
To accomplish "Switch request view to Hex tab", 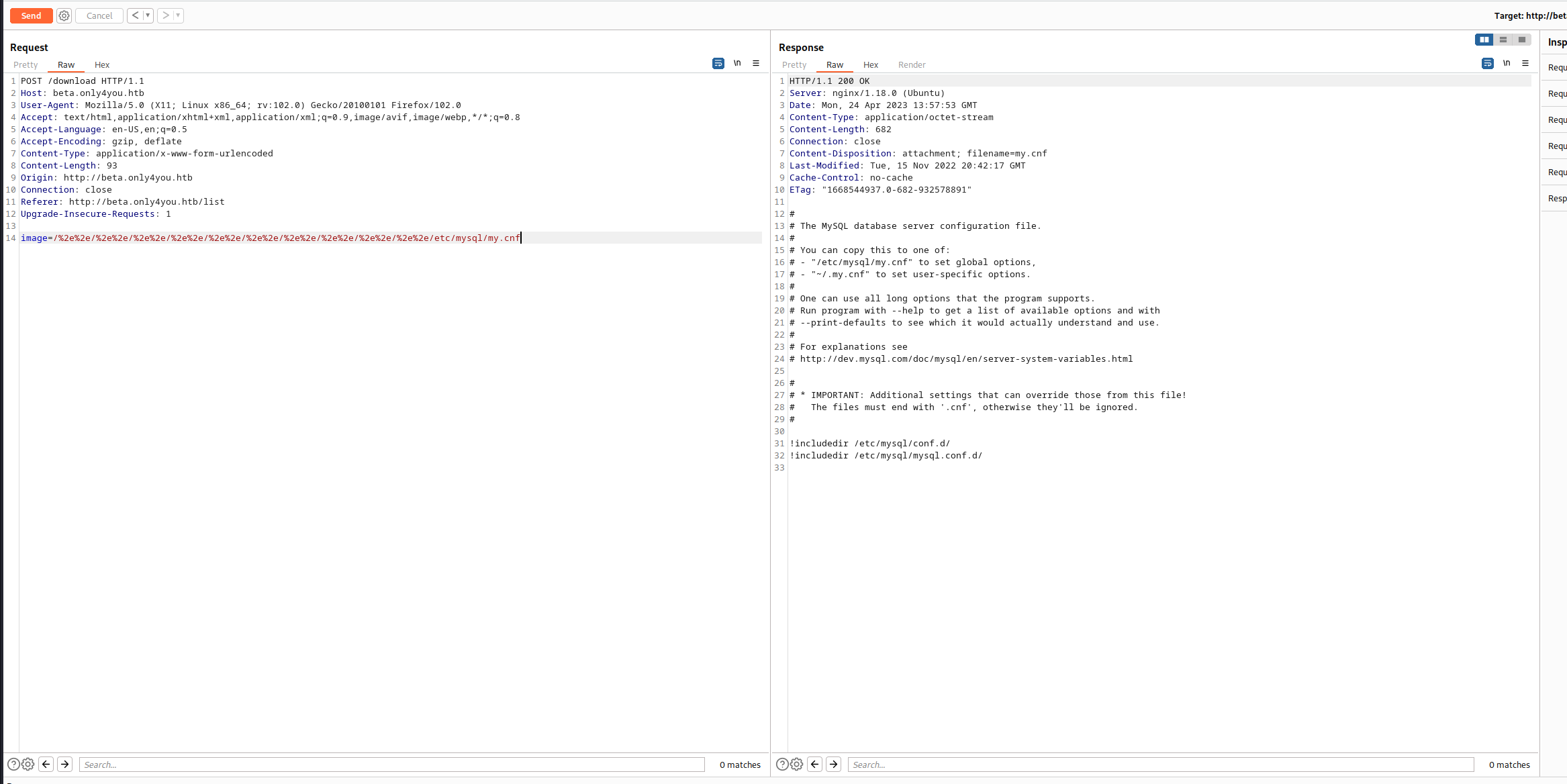I will pos(102,65).
